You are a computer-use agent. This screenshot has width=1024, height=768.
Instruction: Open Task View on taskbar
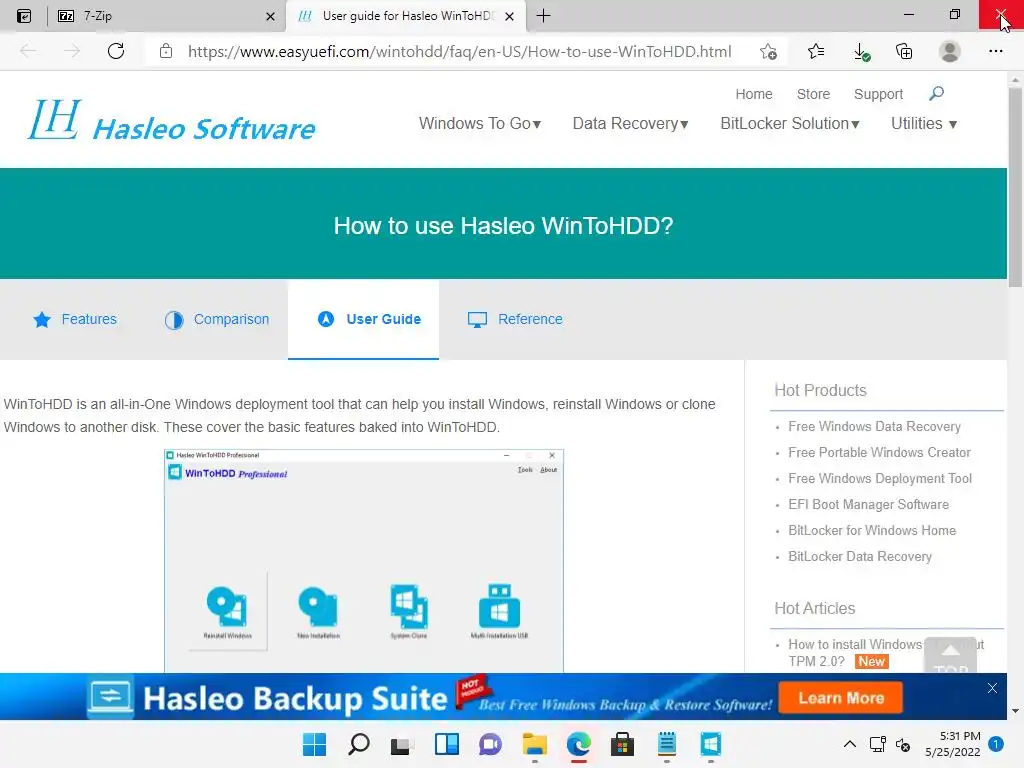402,745
